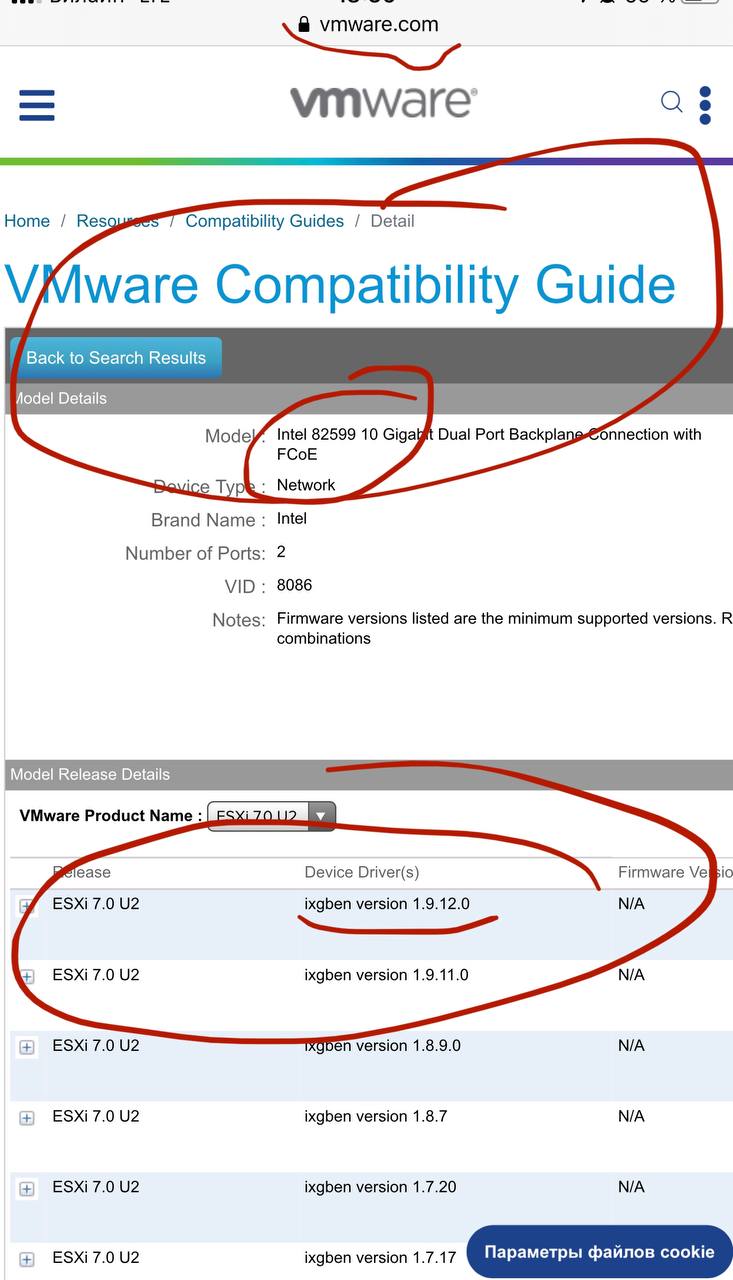Select the Release column header
The width and height of the screenshot is (733, 1280).
(82, 872)
